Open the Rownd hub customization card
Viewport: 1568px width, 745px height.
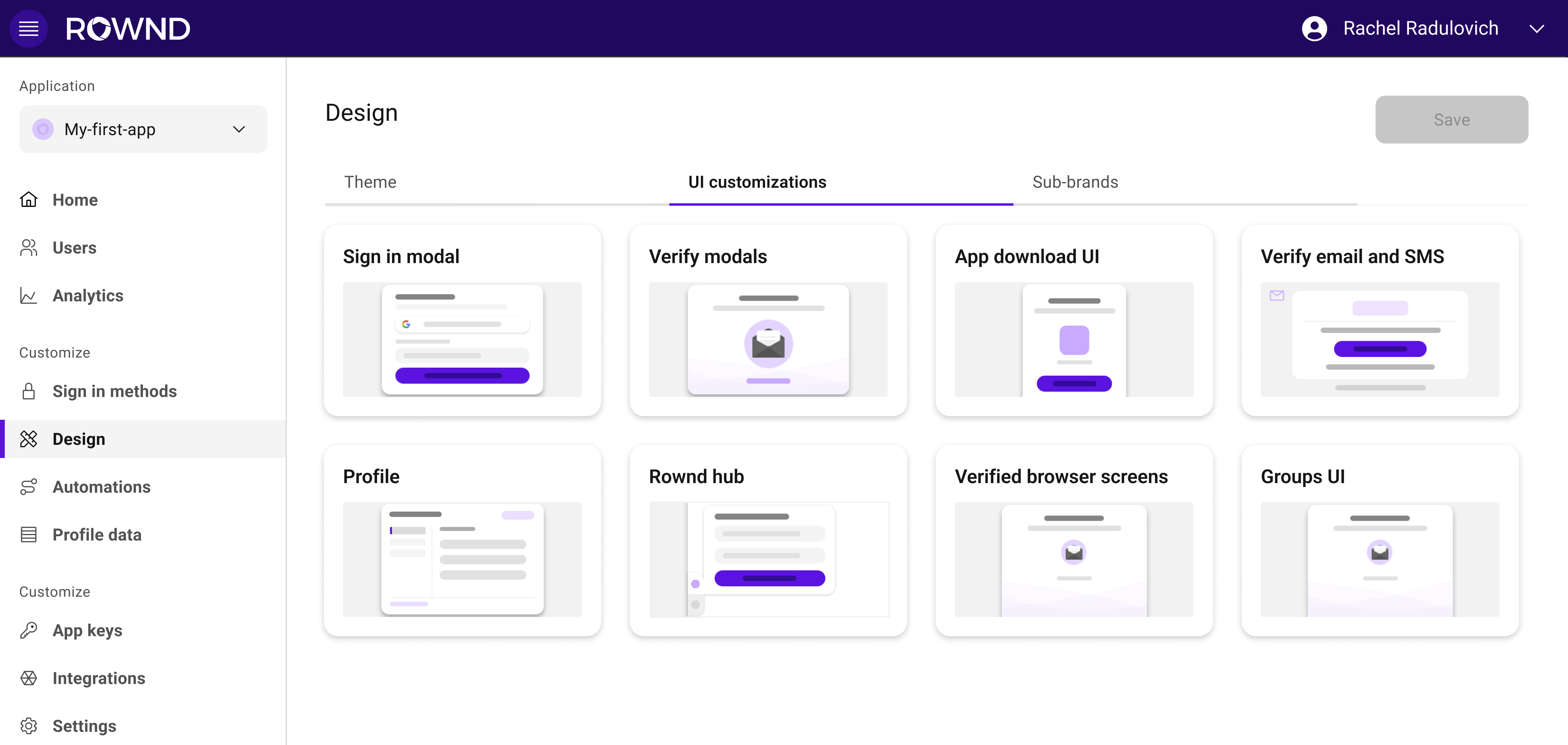coord(768,541)
